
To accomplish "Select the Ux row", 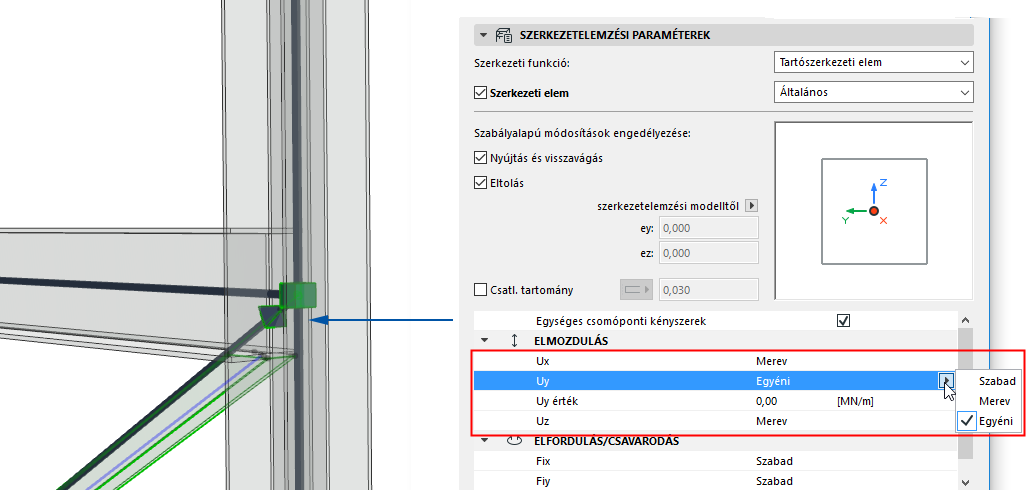I will pos(713,360).
